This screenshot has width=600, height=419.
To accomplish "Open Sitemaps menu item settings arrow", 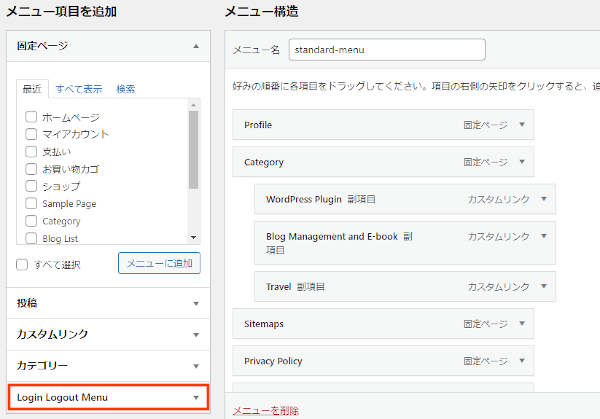I will tap(522, 323).
